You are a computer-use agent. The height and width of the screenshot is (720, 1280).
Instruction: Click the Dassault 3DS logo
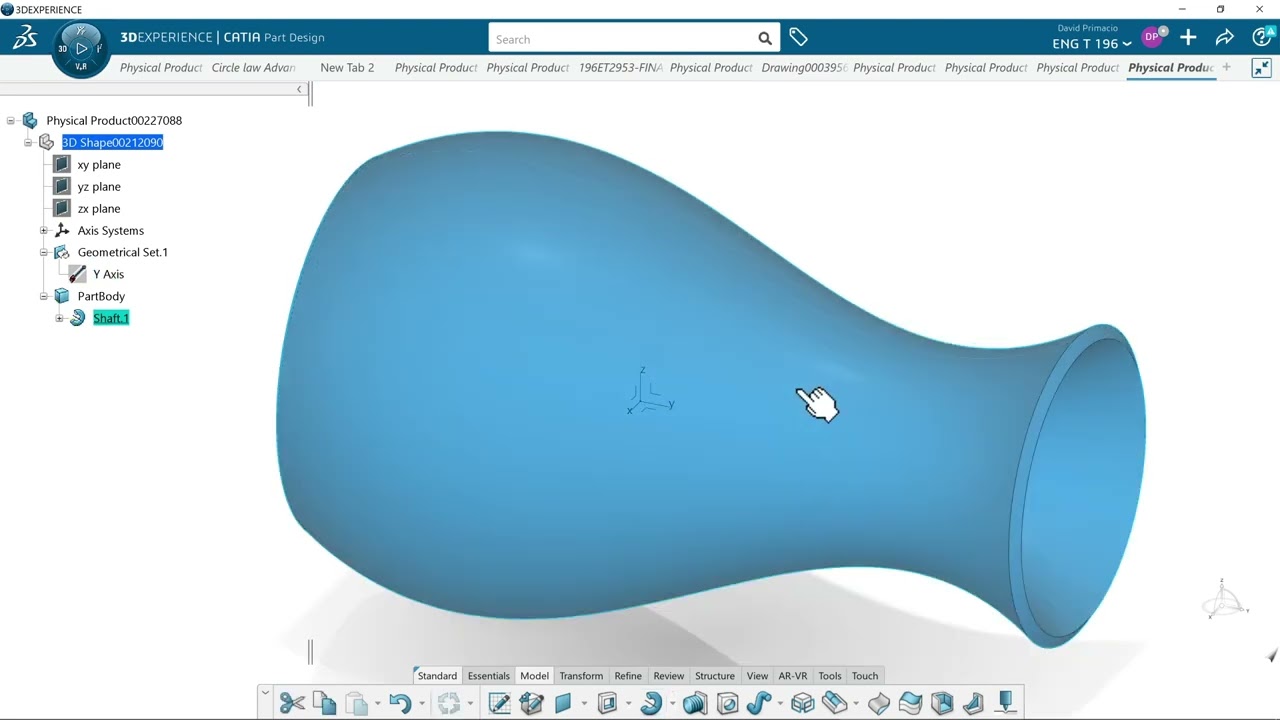25,38
